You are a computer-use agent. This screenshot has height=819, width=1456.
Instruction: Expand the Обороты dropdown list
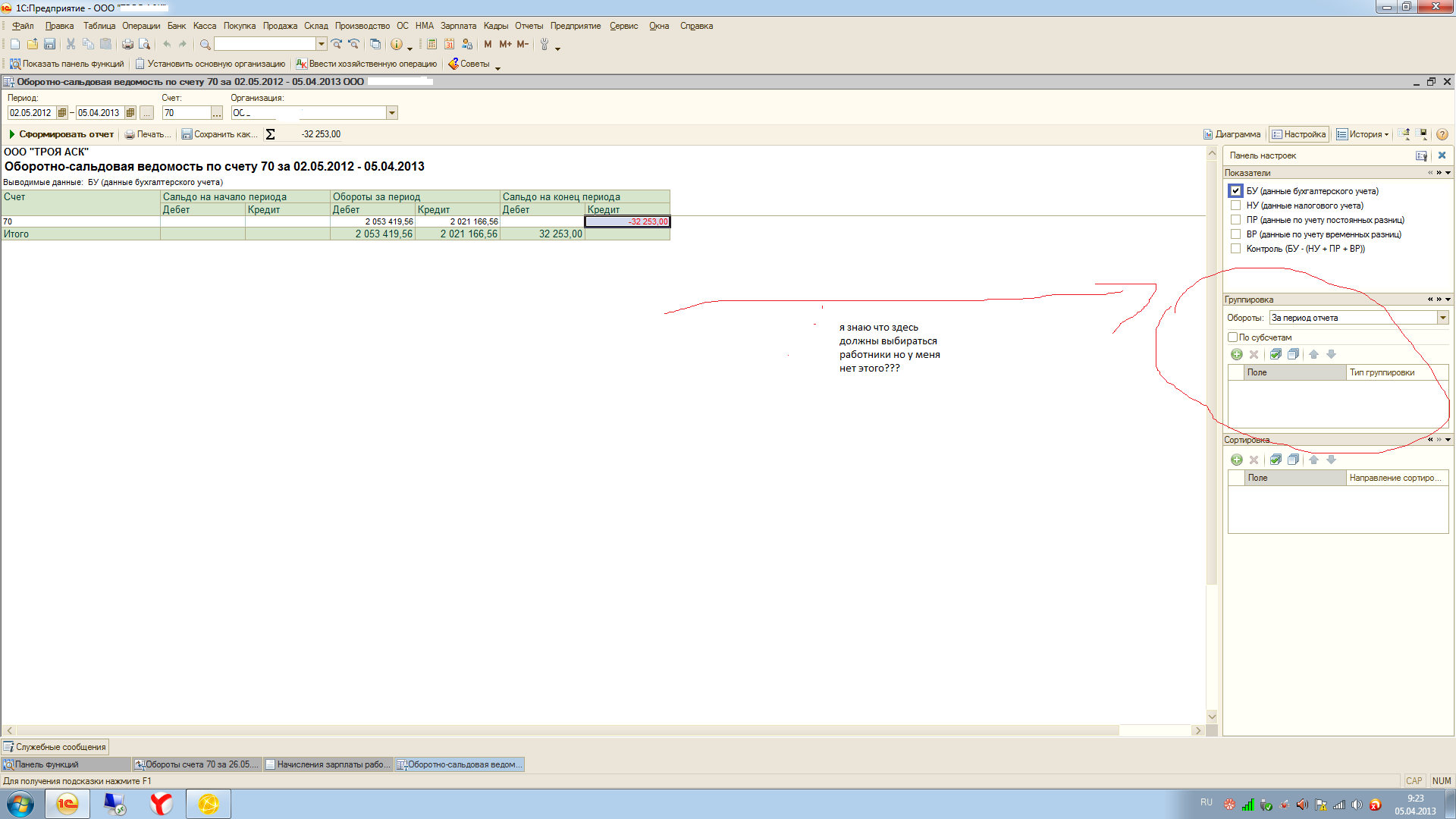click(1442, 318)
